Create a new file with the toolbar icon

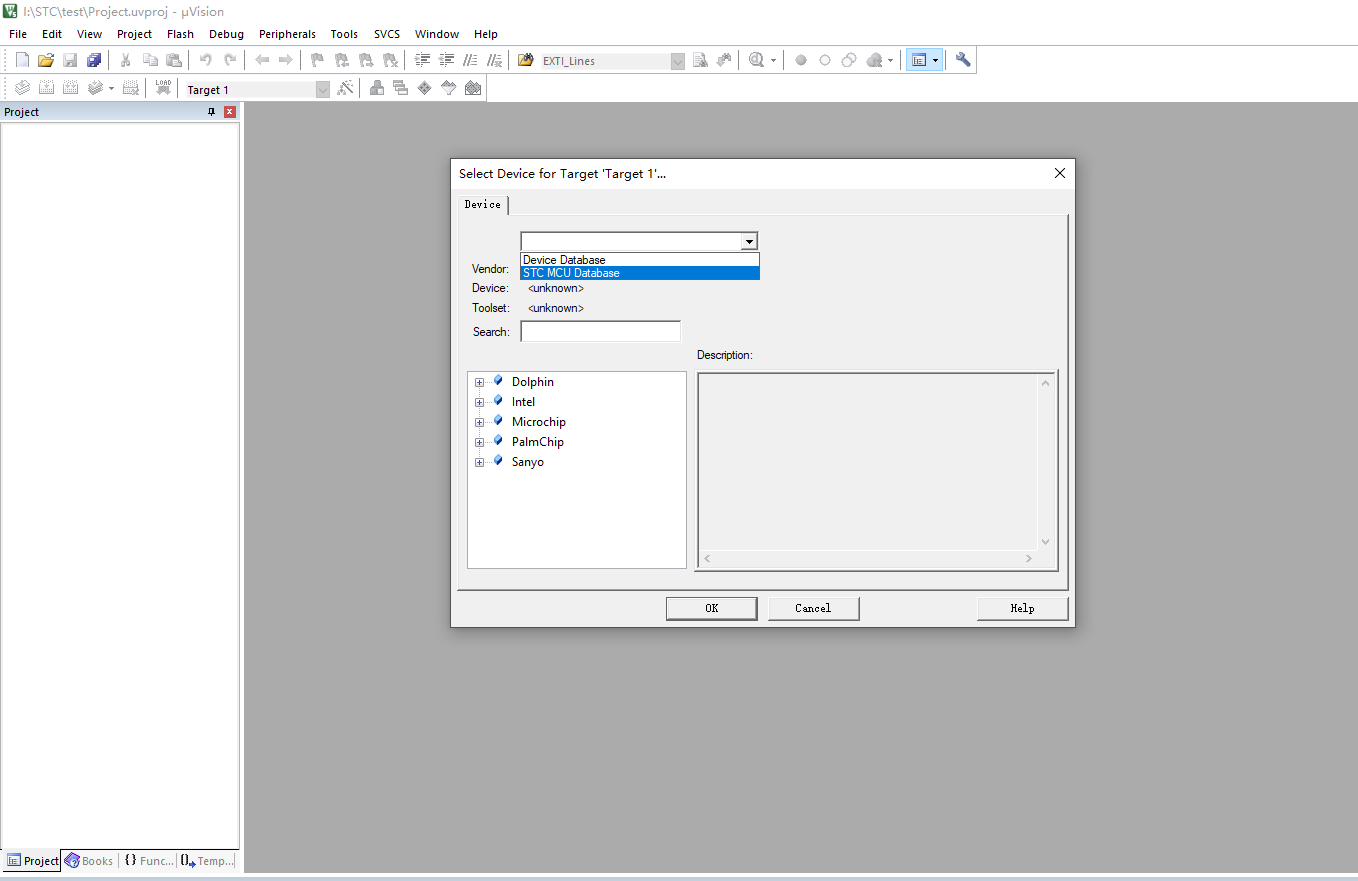point(22,60)
